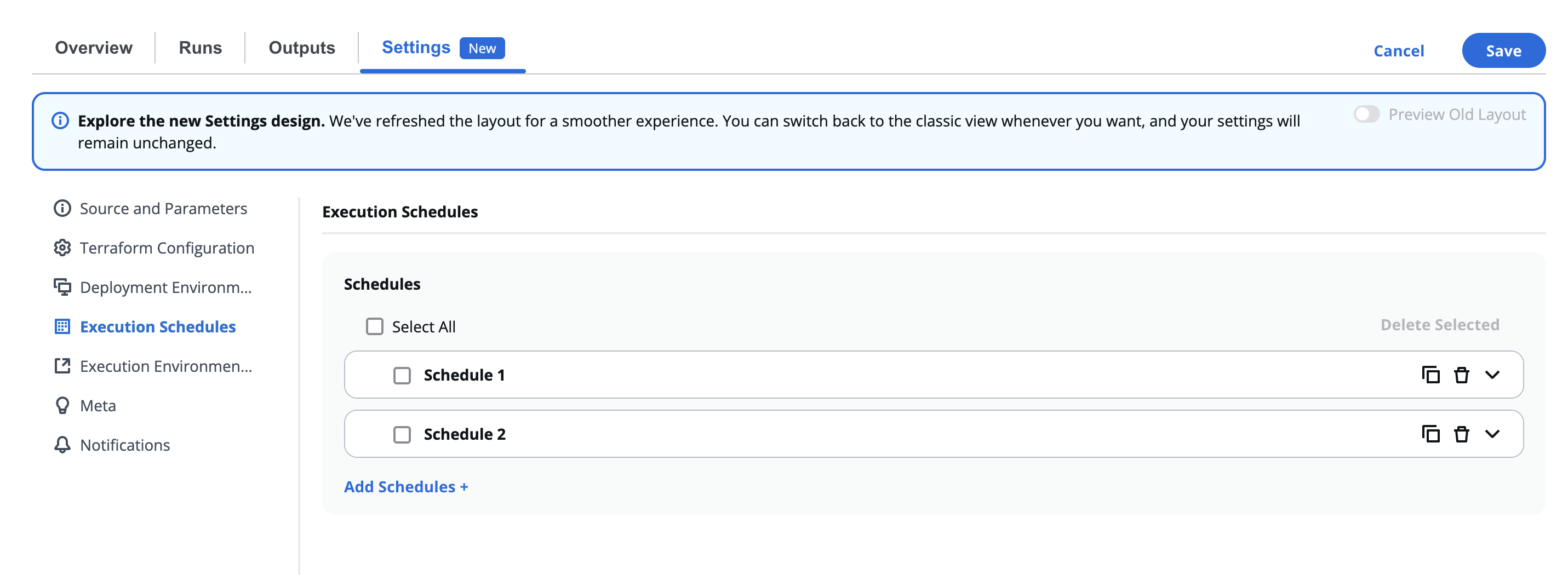Click the bell icon beside Notifications

[x=62, y=445]
